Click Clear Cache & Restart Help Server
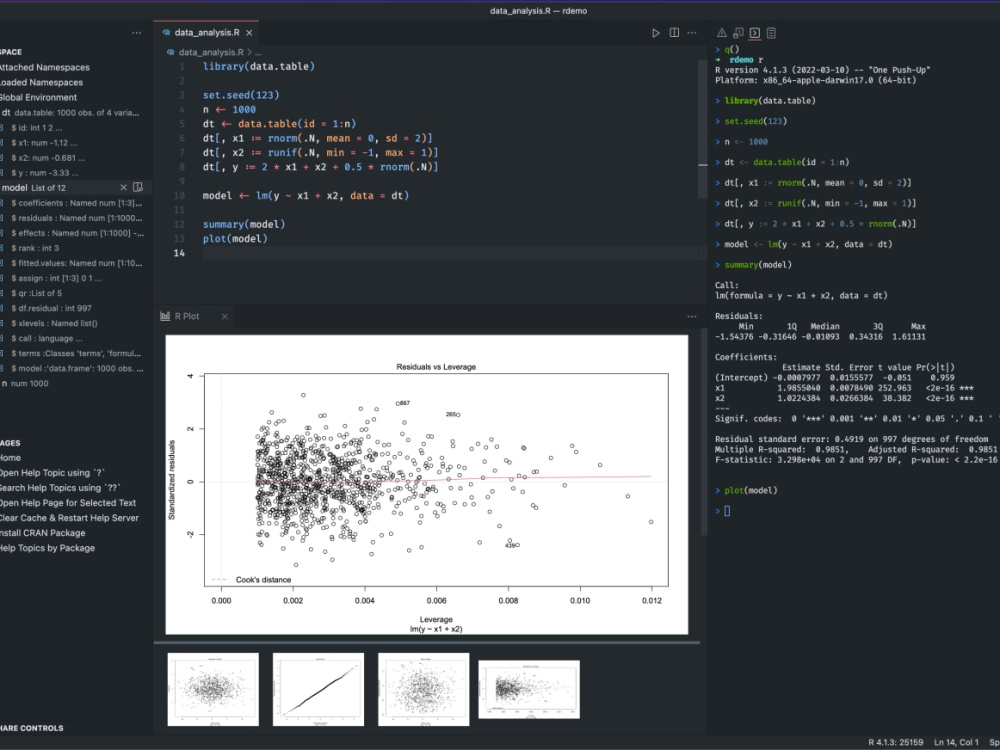The height and width of the screenshot is (750, 1000). pos(60,518)
